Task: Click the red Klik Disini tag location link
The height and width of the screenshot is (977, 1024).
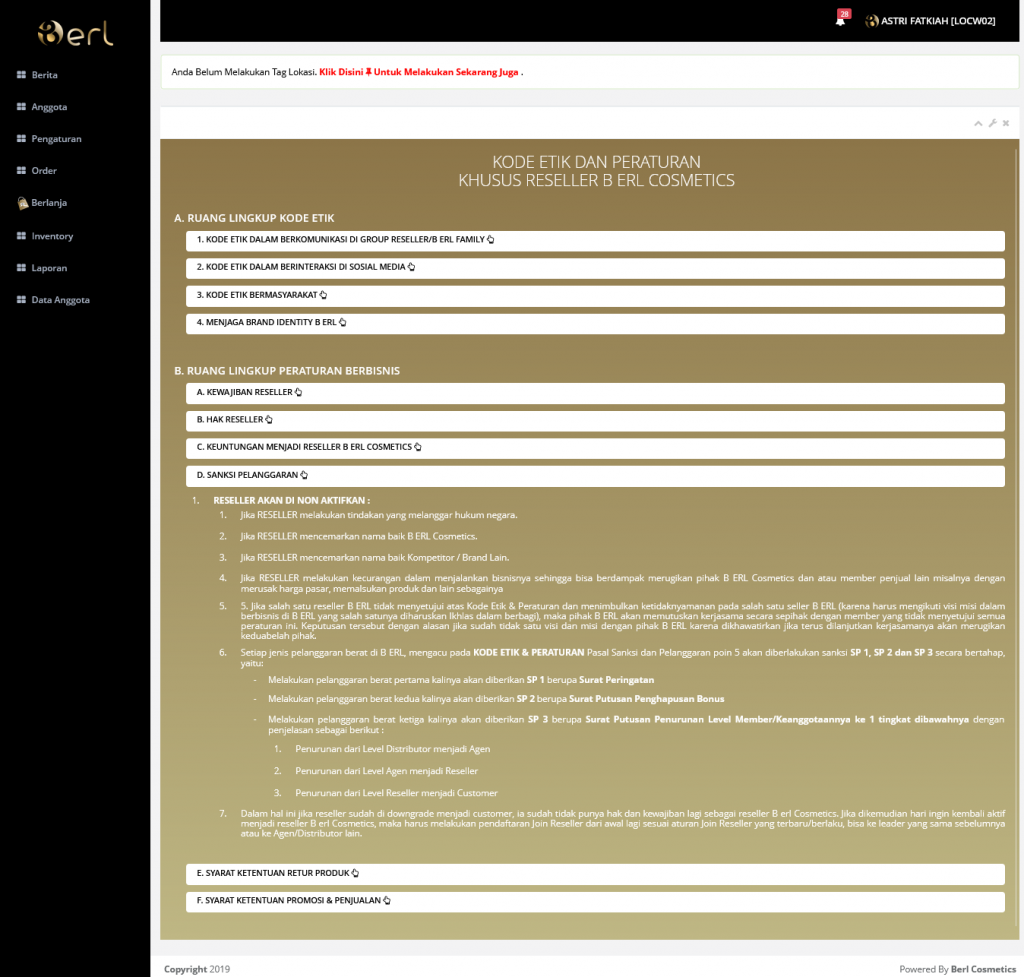Action: tap(419, 72)
